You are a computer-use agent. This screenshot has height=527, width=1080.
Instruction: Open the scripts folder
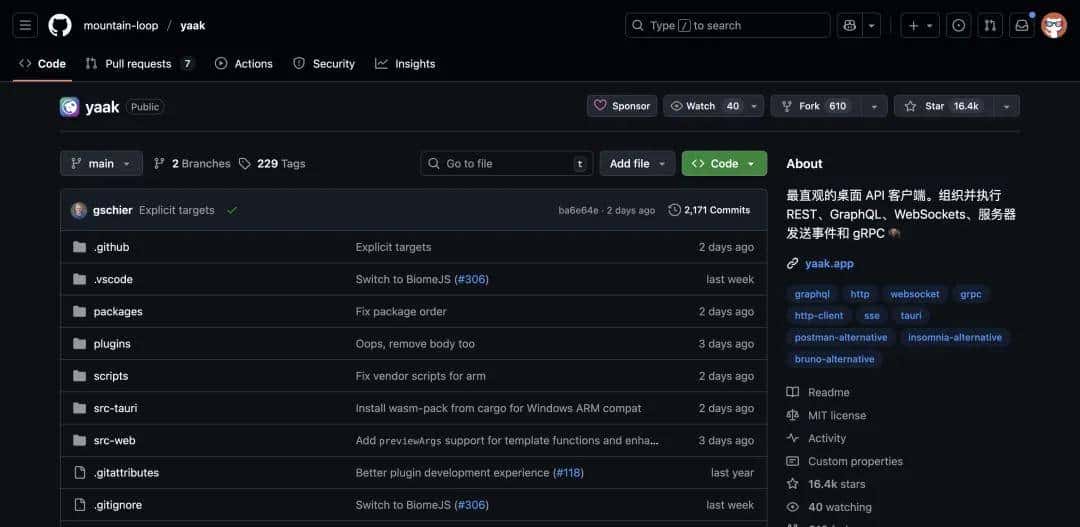(111, 376)
